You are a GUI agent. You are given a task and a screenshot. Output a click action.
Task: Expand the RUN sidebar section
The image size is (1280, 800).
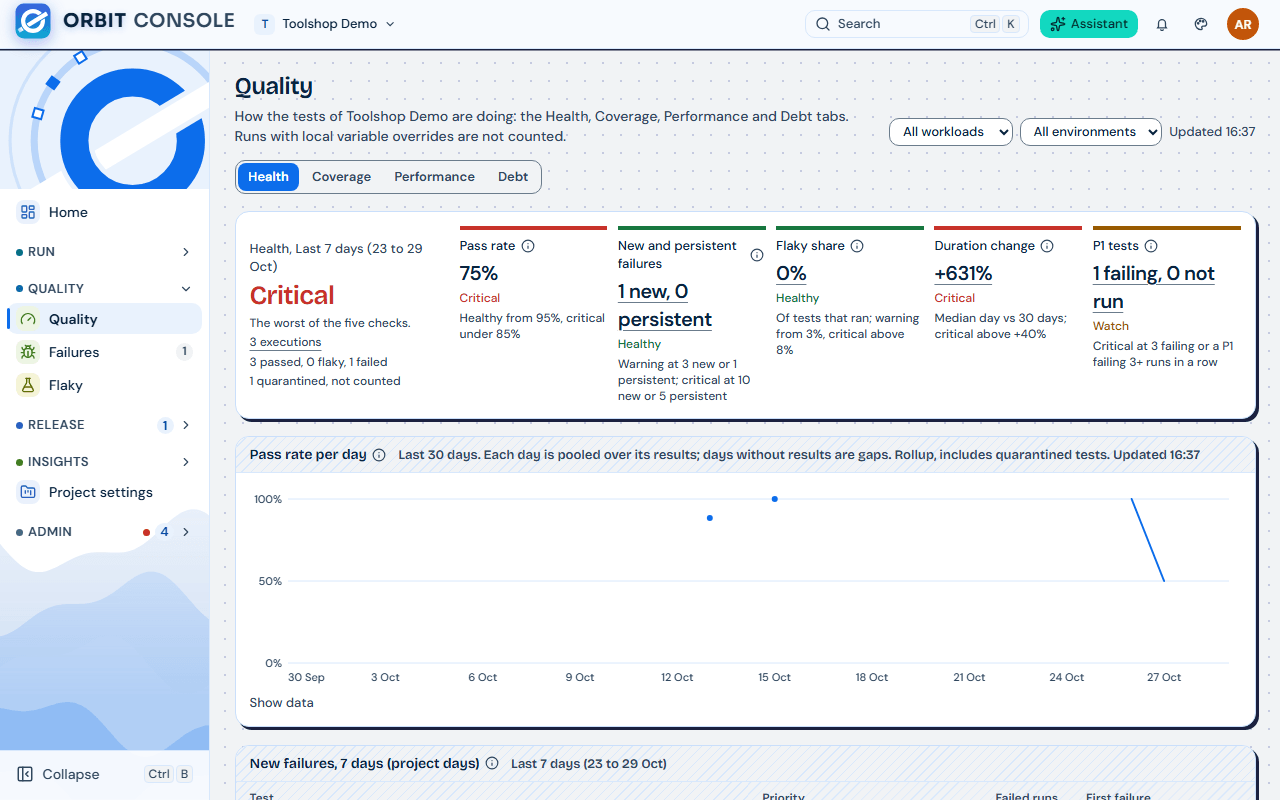coord(104,252)
